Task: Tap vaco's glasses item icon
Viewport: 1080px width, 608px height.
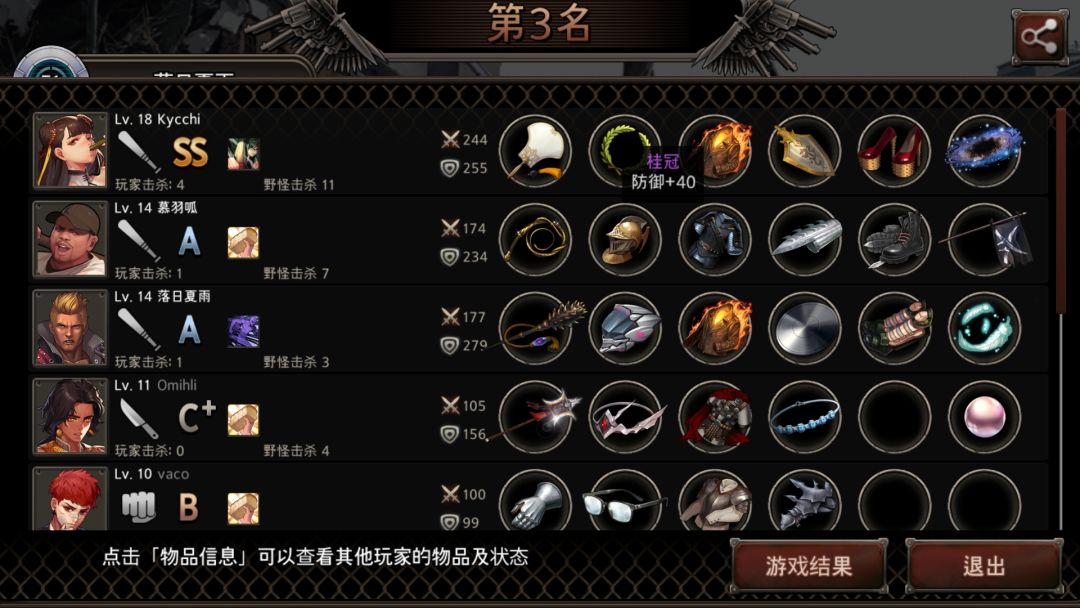Action: [x=625, y=501]
